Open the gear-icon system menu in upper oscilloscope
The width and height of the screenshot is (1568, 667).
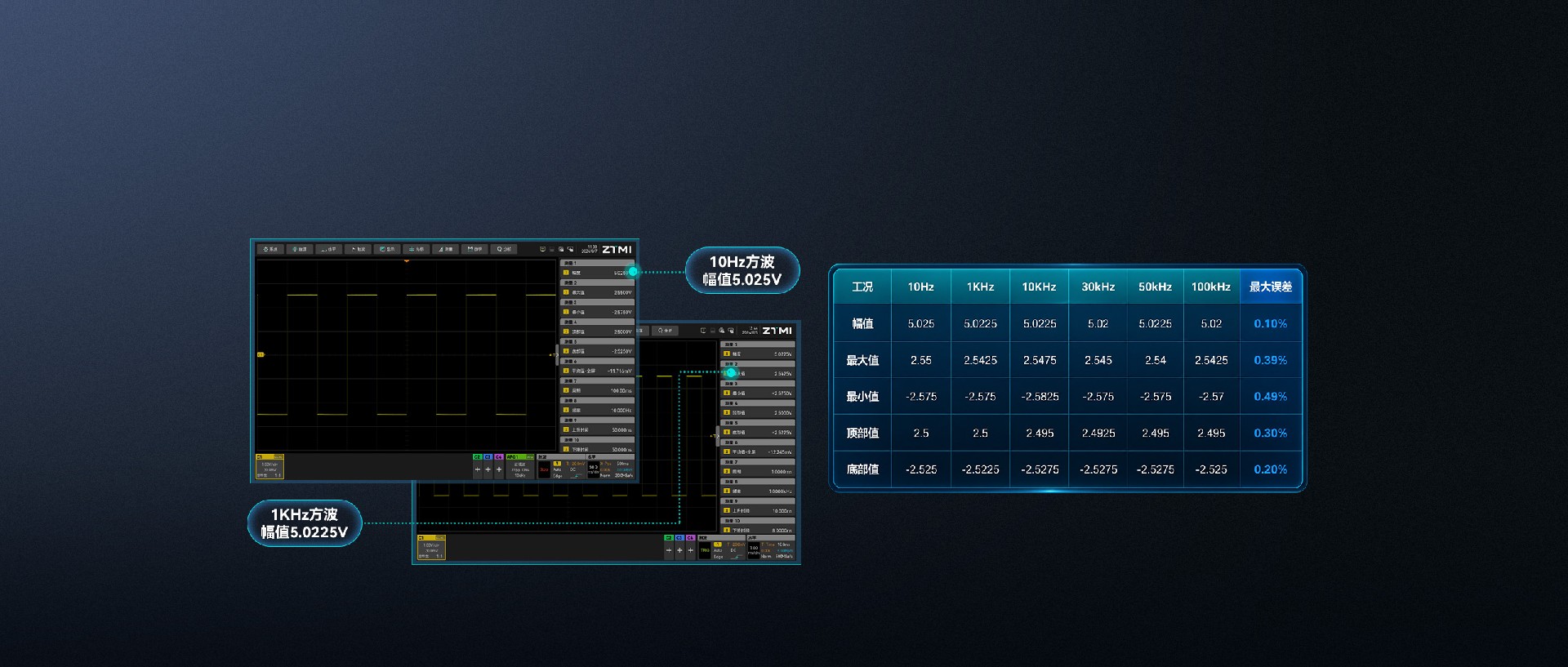270,249
